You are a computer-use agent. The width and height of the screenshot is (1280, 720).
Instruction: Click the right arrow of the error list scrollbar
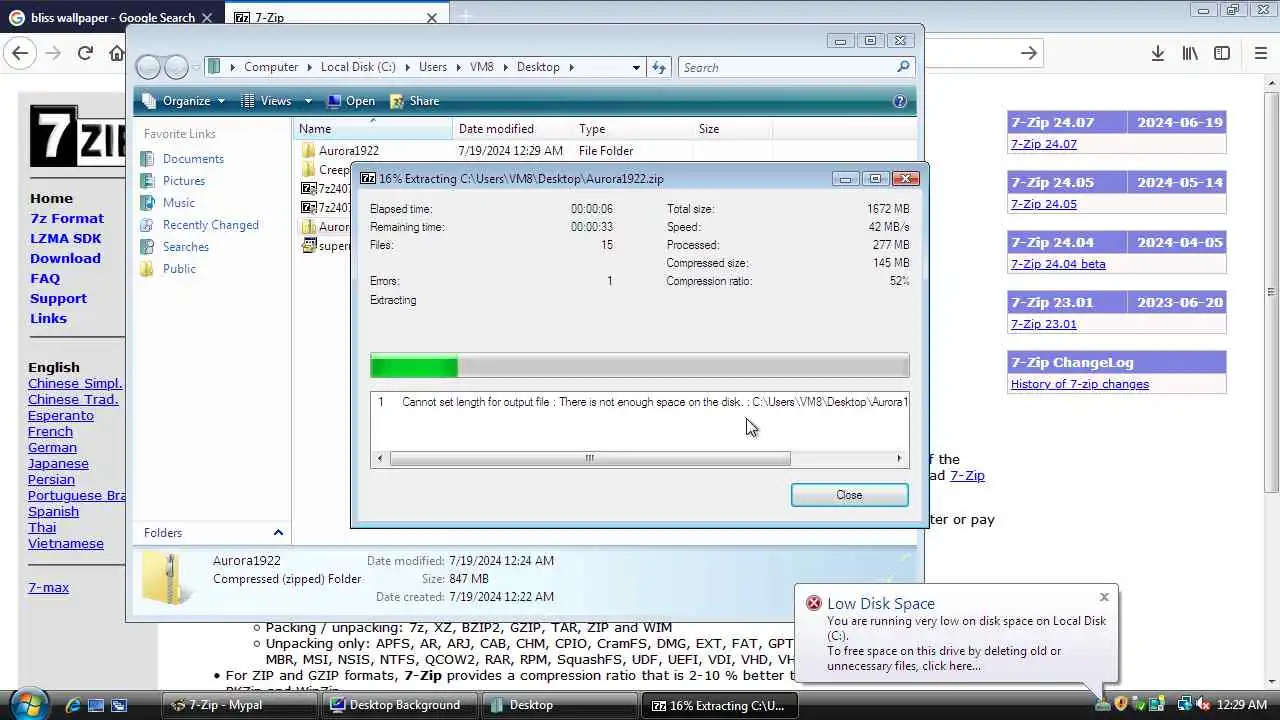[899, 458]
